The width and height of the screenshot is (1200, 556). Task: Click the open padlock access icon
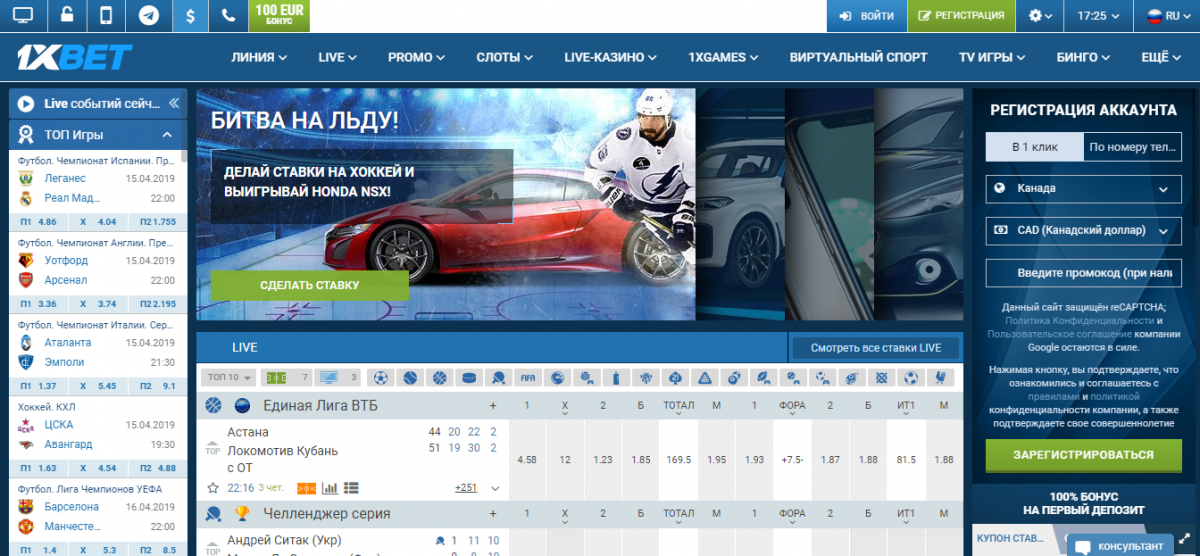(x=65, y=16)
